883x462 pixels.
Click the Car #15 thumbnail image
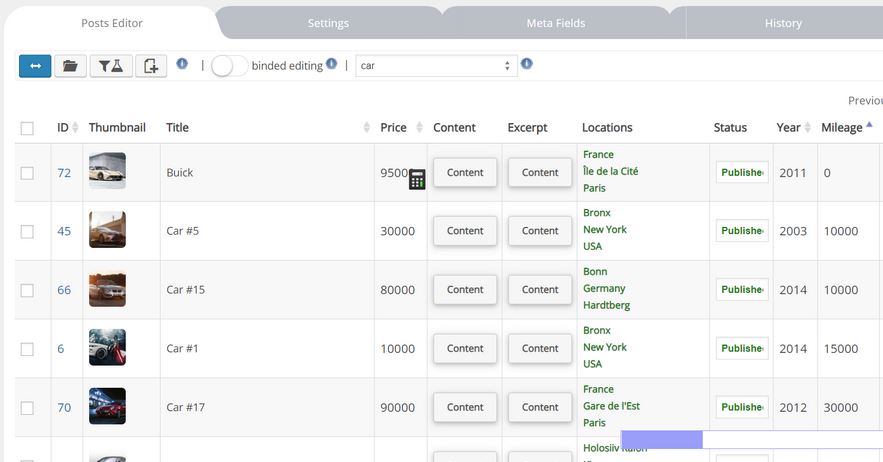pos(108,288)
